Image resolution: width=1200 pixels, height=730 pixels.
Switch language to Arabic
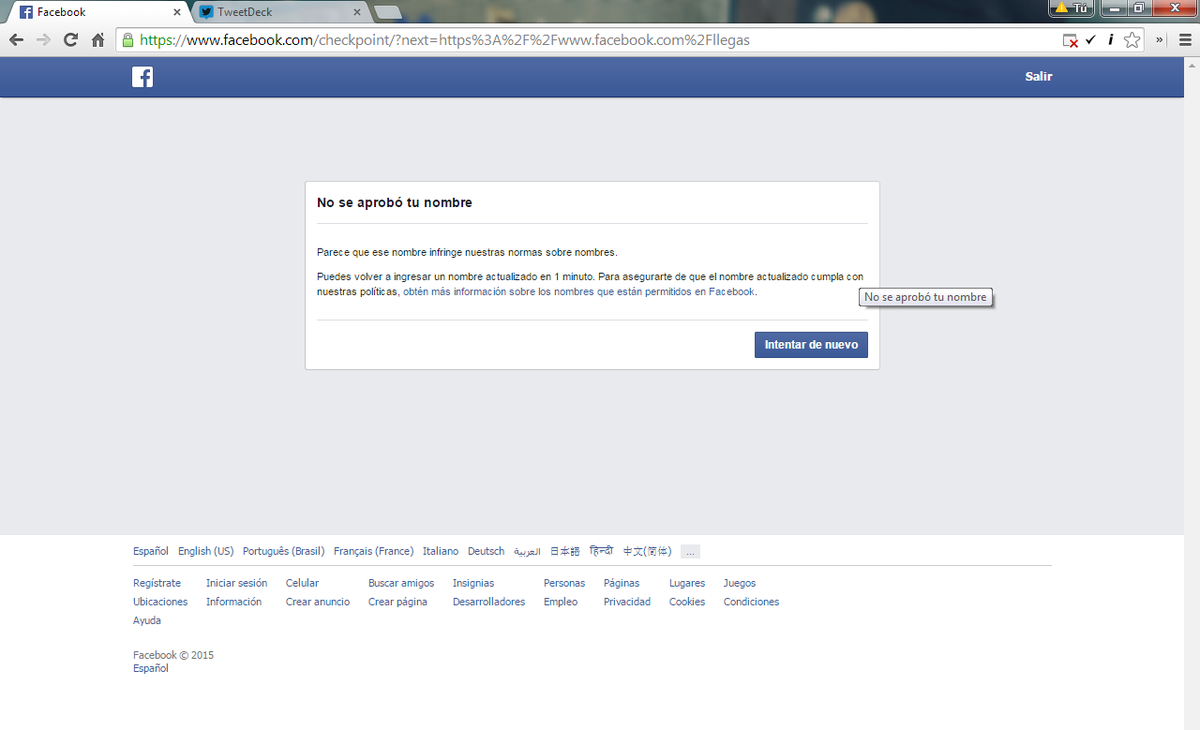click(x=527, y=551)
